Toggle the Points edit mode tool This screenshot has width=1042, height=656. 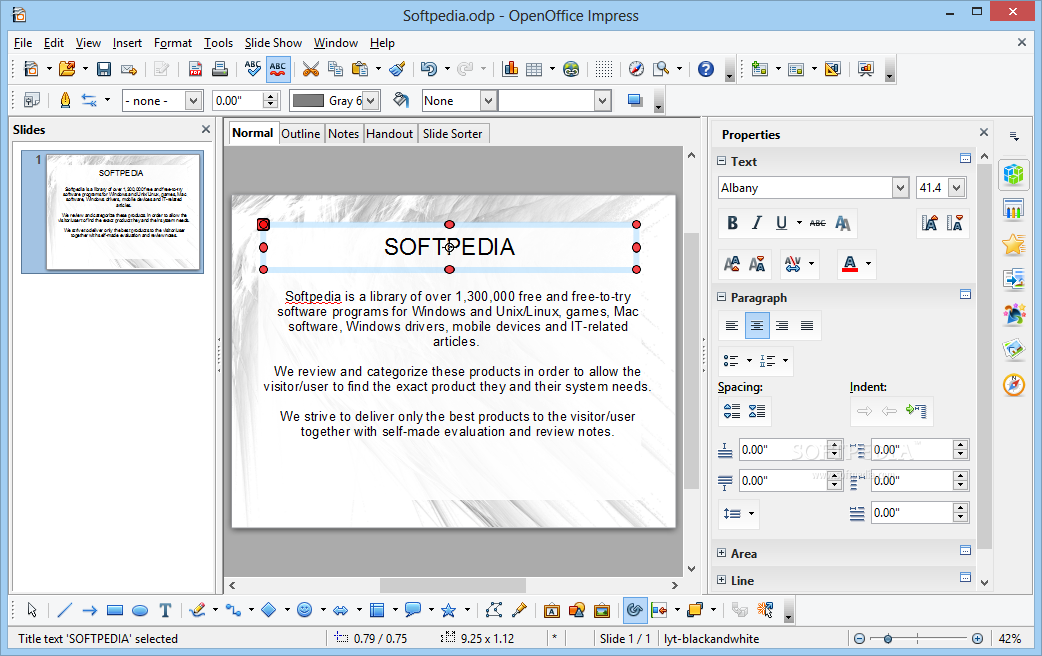pyautogui.click(x=494, y=610)
